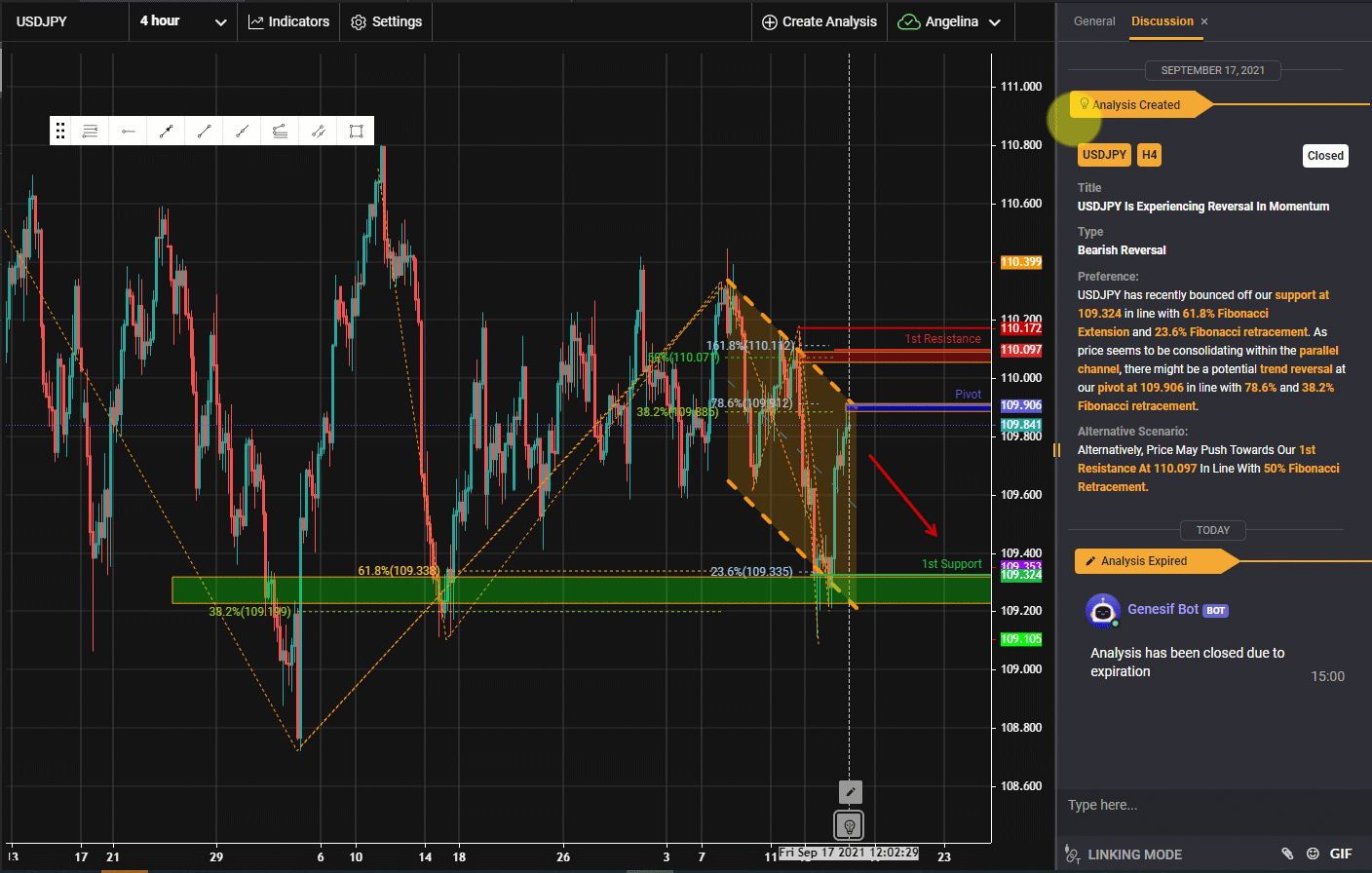Click the 1st Support chart label
The height and width of the screenshot is (873, 1372).
tap(952, 564)
